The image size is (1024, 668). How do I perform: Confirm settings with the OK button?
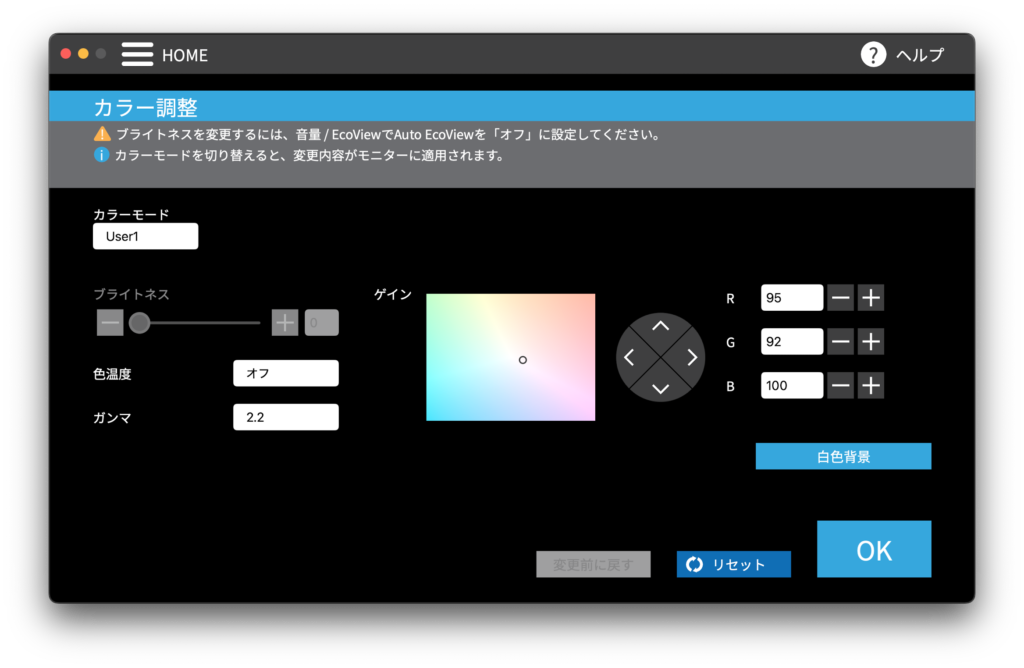point(873,549)
